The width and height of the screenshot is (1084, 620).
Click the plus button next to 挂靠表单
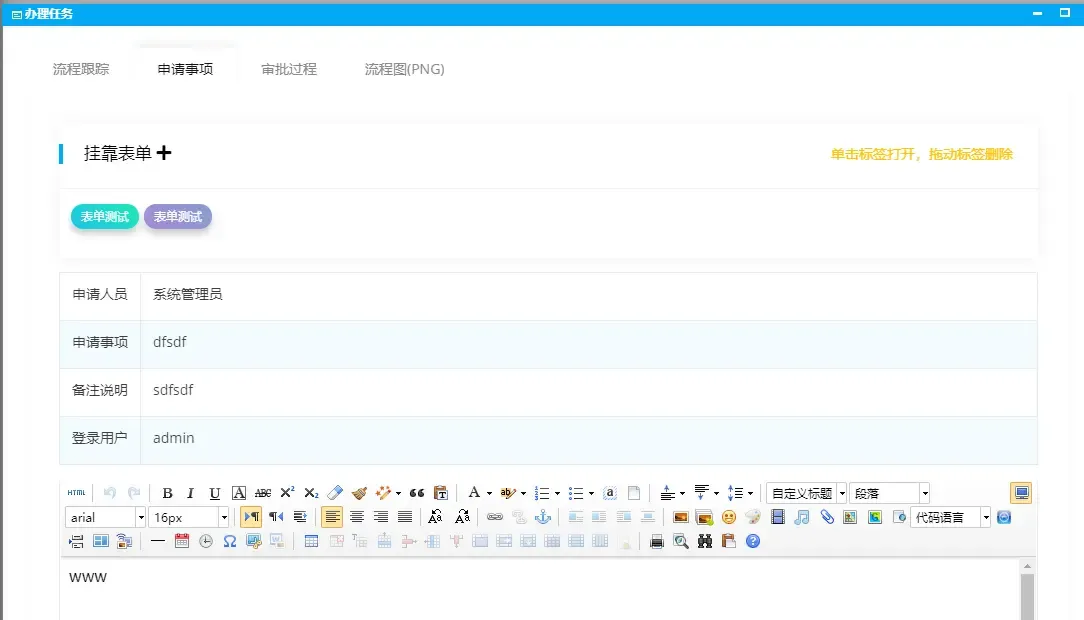[x=165, y=153]
